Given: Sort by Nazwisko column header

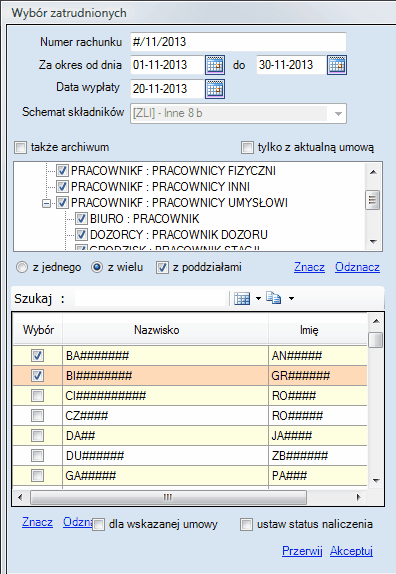Looking at the screenshot, I should (x=165, y=330).
